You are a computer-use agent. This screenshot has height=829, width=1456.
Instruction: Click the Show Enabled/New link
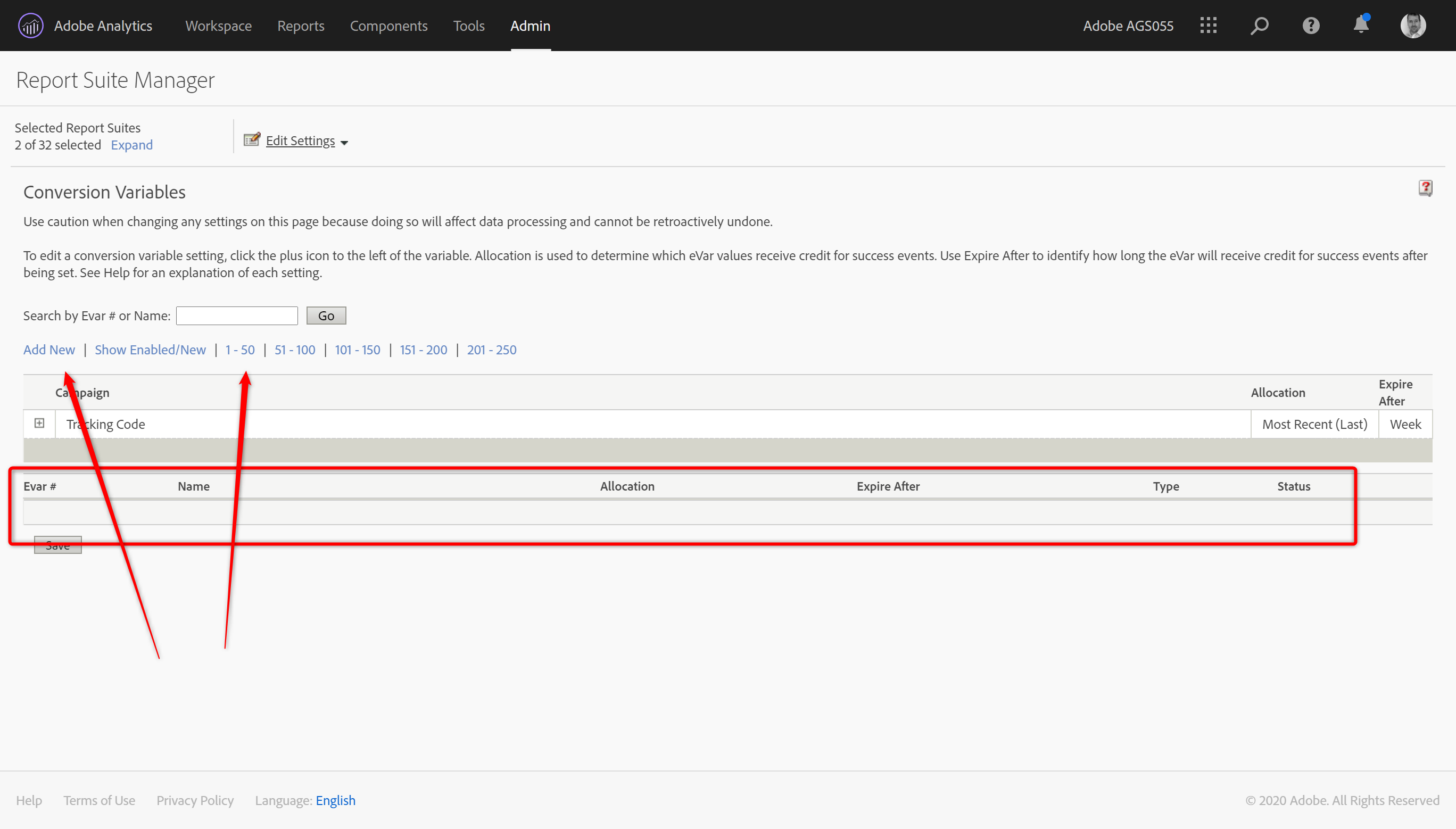point(150,350)
